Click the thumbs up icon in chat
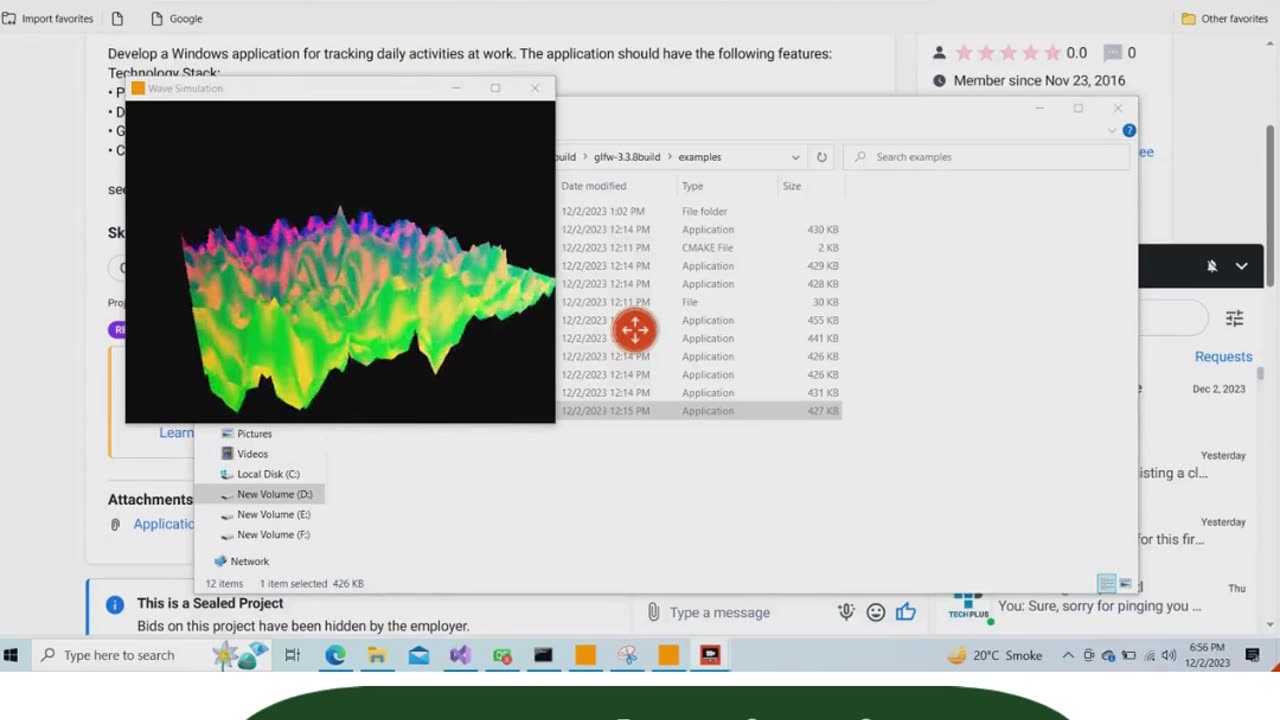The width and height of the screenshot is (1280, 720). click(906, 612)
